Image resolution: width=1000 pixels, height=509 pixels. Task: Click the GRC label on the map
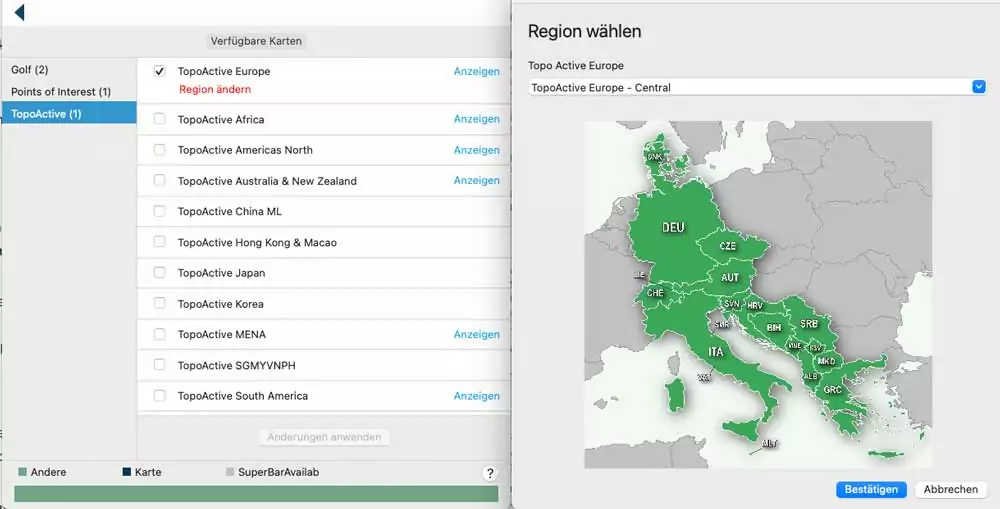[x=832, y=389]
